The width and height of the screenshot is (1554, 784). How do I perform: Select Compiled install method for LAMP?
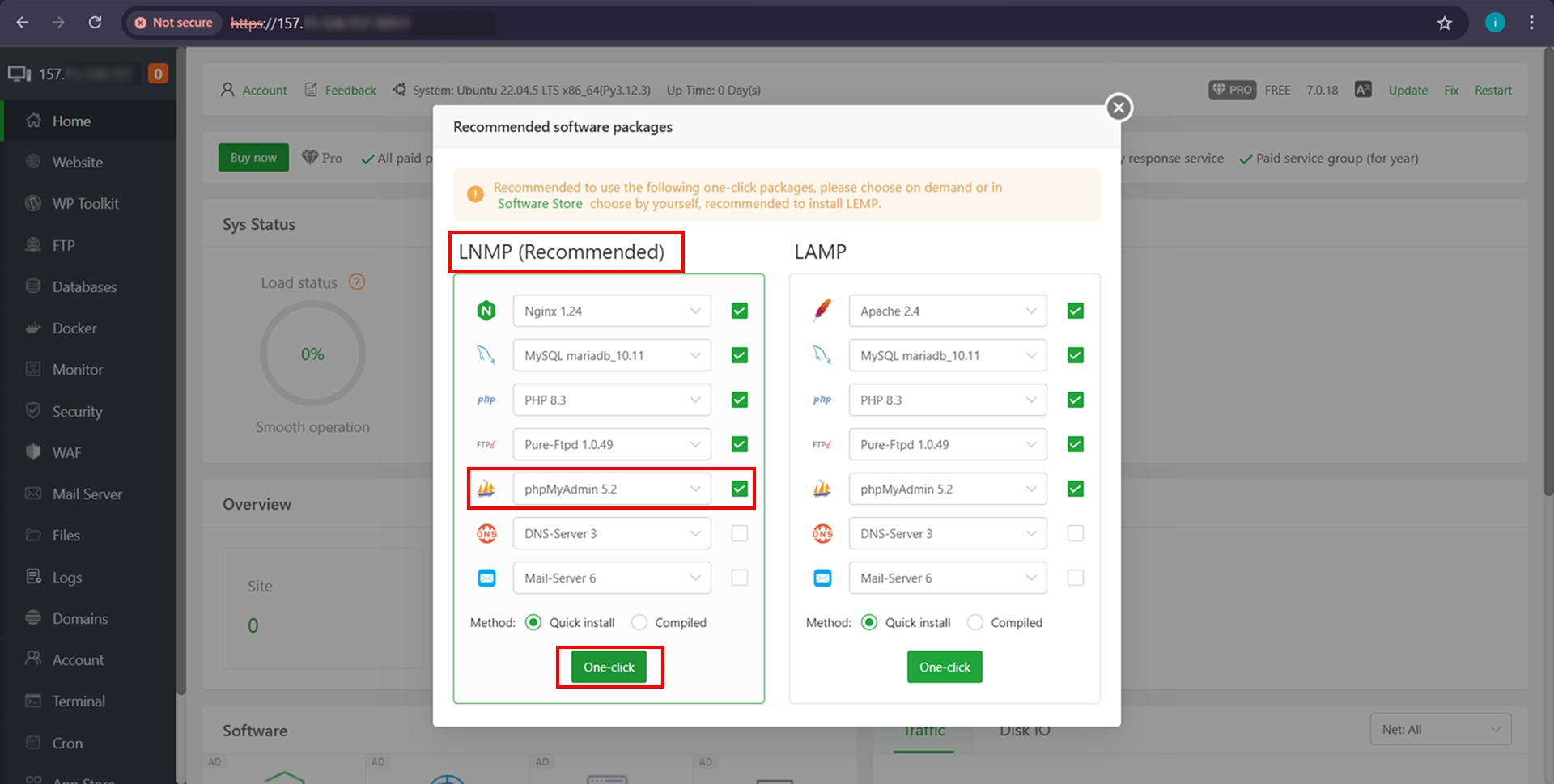[x=975, y=622]
